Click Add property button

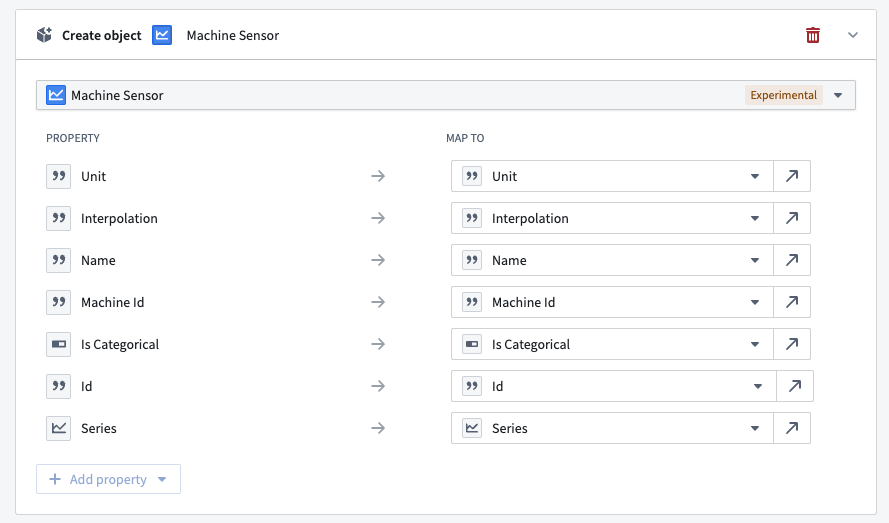click(108, 479)
